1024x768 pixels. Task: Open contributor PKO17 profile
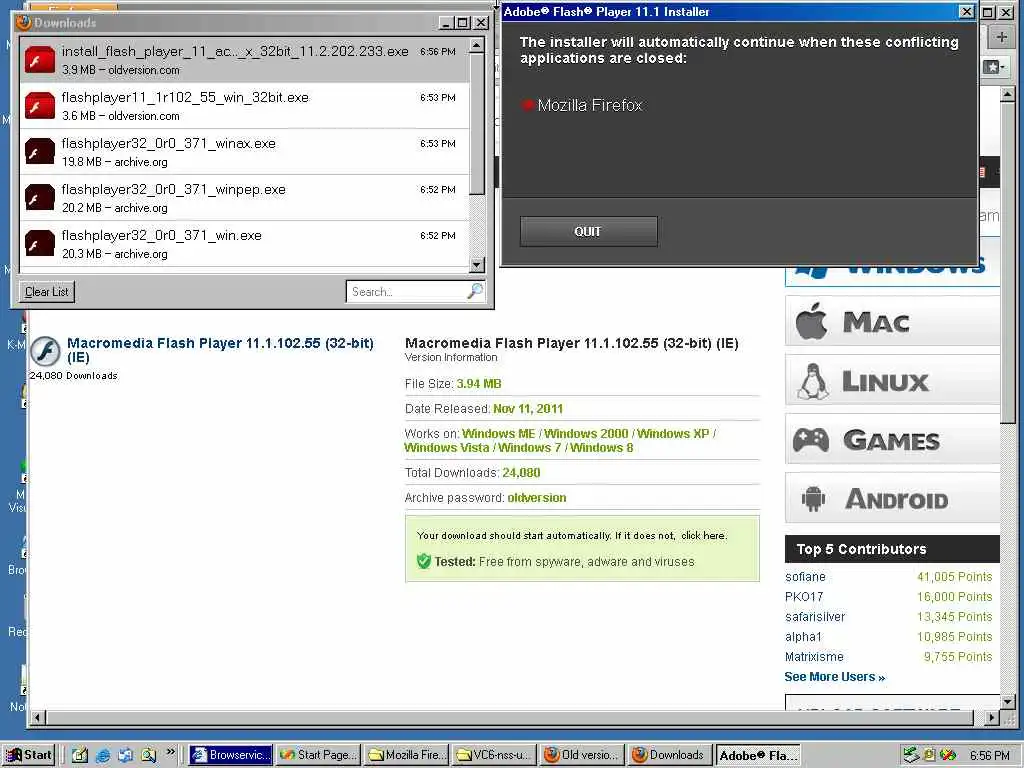[804, 597]
